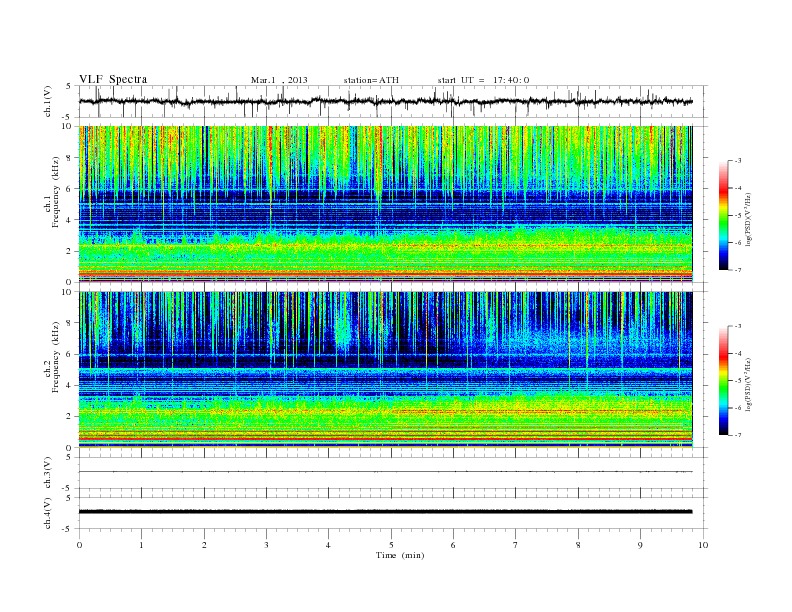Click the 'start UT = 17:40:0' label
Screen dimensions: 792x612
pyautogui.click(x=483, y=80)
